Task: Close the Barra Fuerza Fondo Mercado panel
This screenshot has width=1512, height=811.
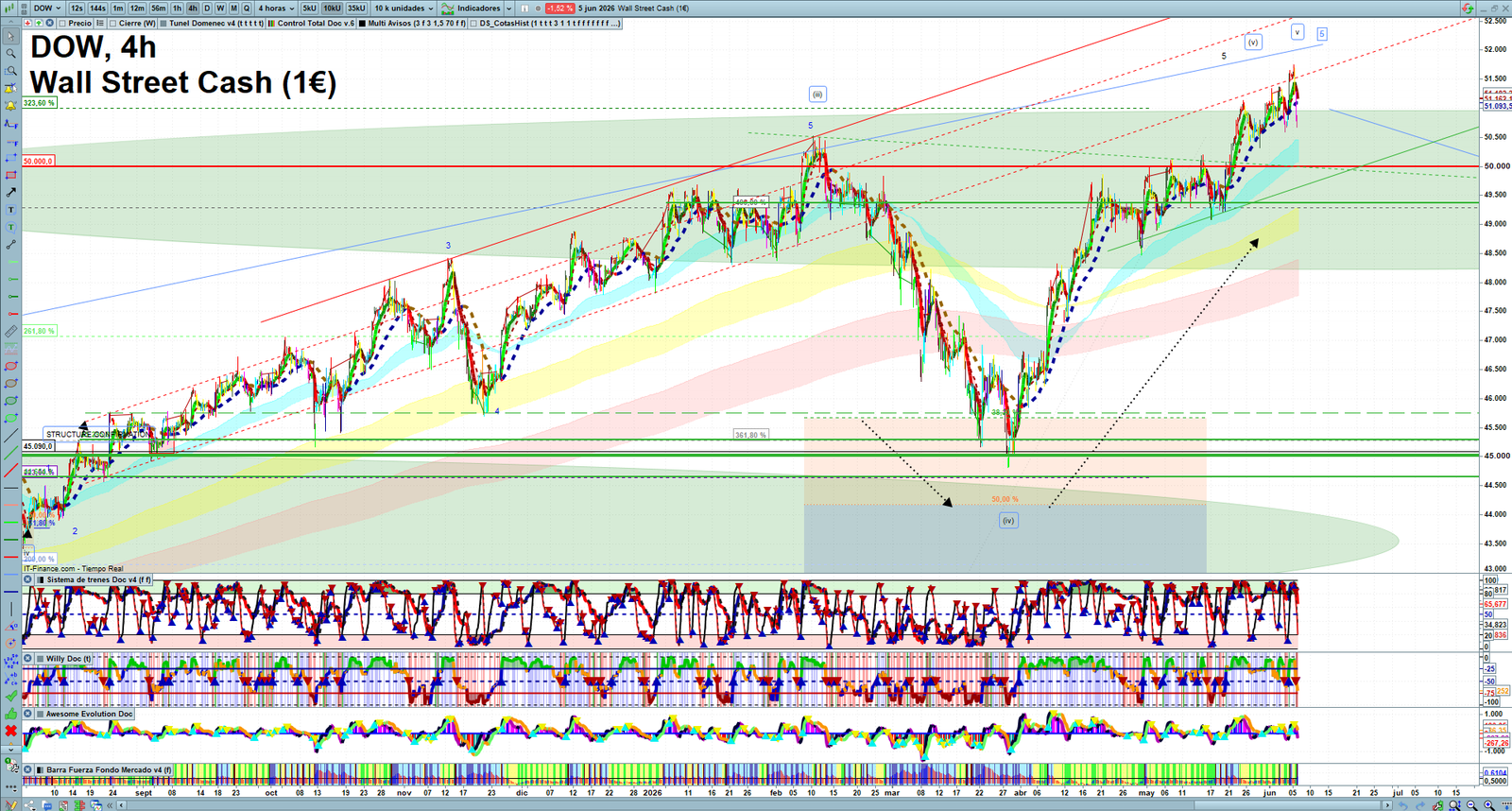Action: 28,769
